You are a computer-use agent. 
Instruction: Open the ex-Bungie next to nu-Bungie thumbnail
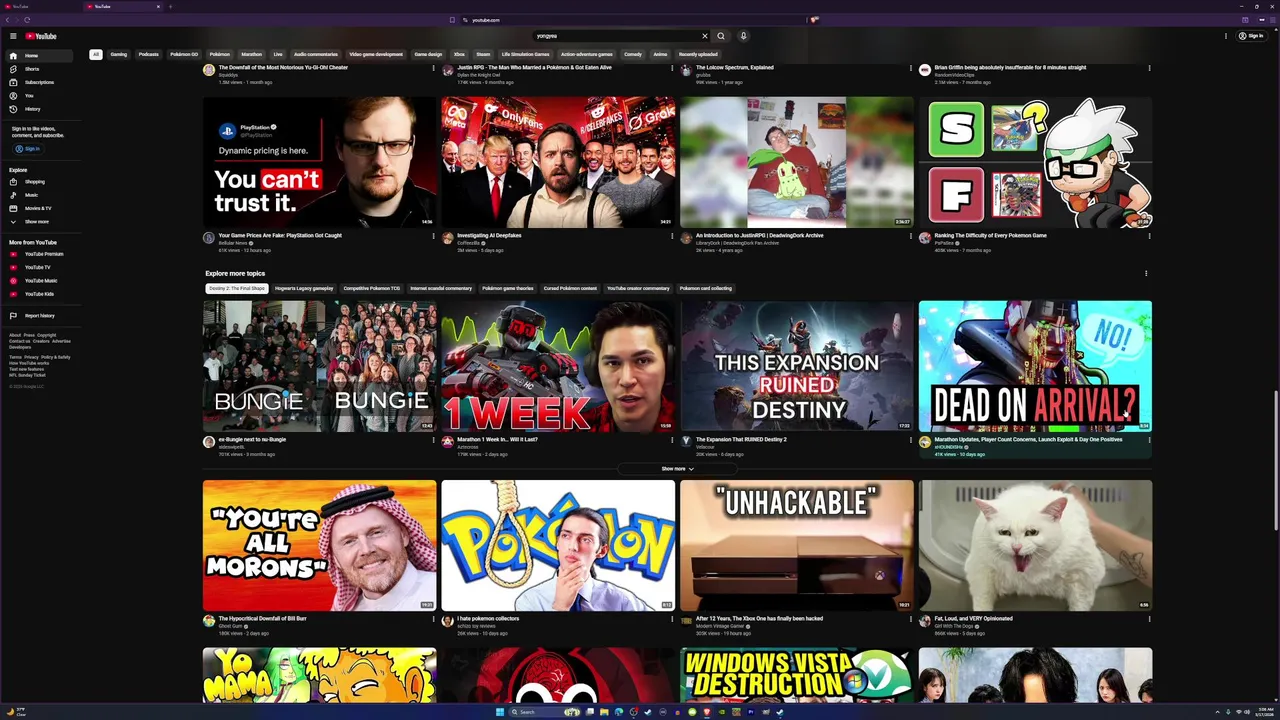point(320,366)
